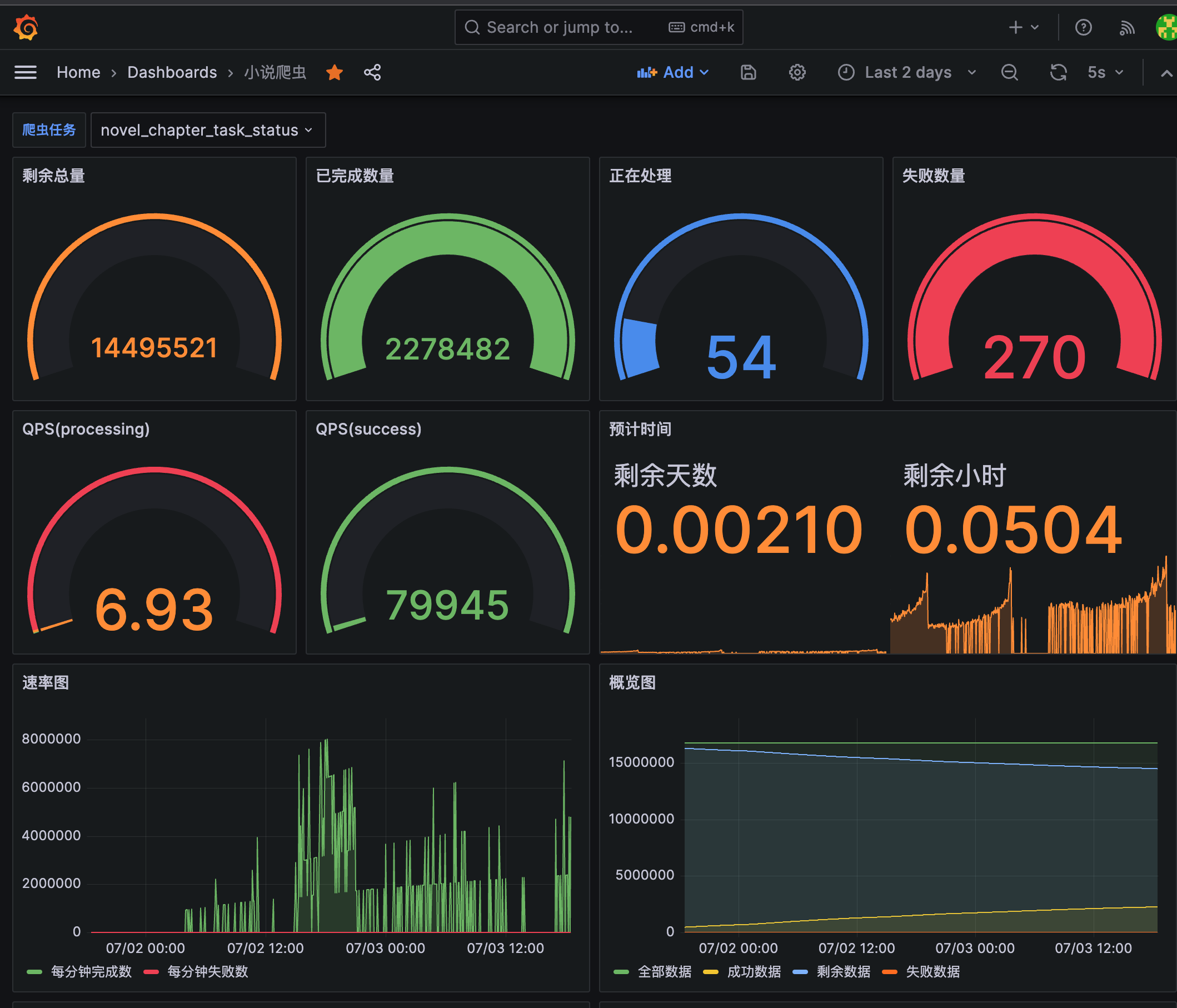1177x1008 pixels.
Task: Open the help question mark menu
Action: pyautogui.click(x=1083, y=27)
